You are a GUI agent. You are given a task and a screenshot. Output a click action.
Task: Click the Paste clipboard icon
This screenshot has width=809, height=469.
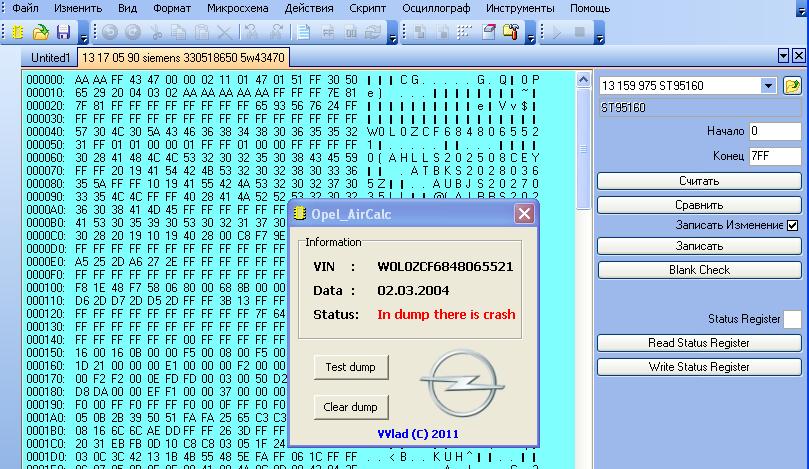point(202,32)
